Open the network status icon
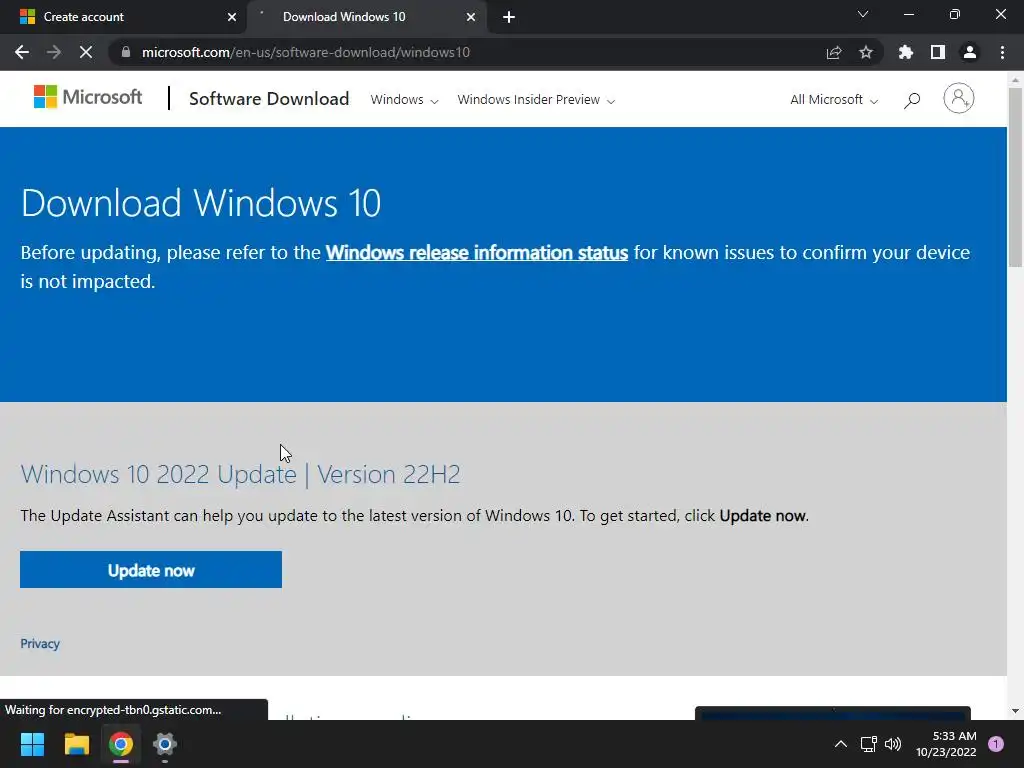Viewport: 1024px width, 768px height. tap(868, 744)
